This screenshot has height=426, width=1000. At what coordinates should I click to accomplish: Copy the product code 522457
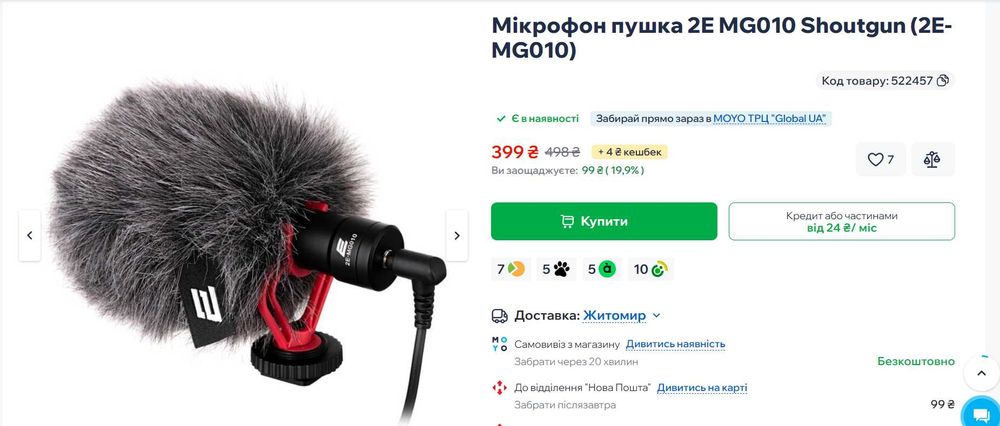[x=943, y=81]
